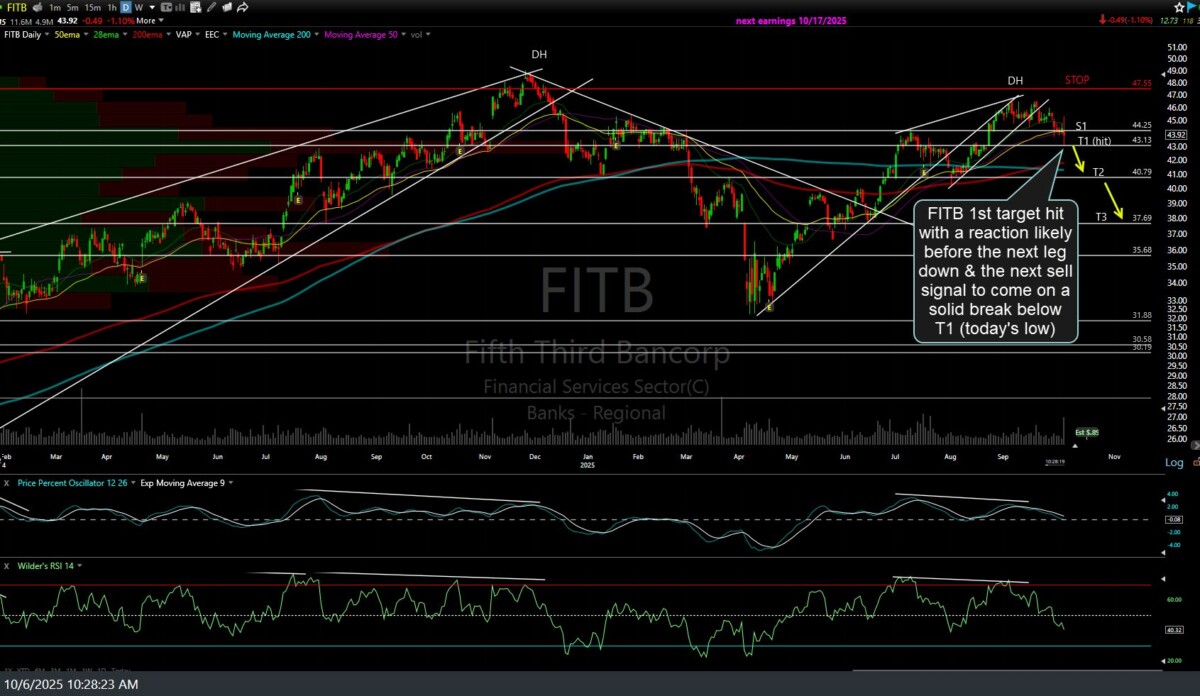Click the bar chart style icon
The image size is (1200, 696).
click(180, 8)
